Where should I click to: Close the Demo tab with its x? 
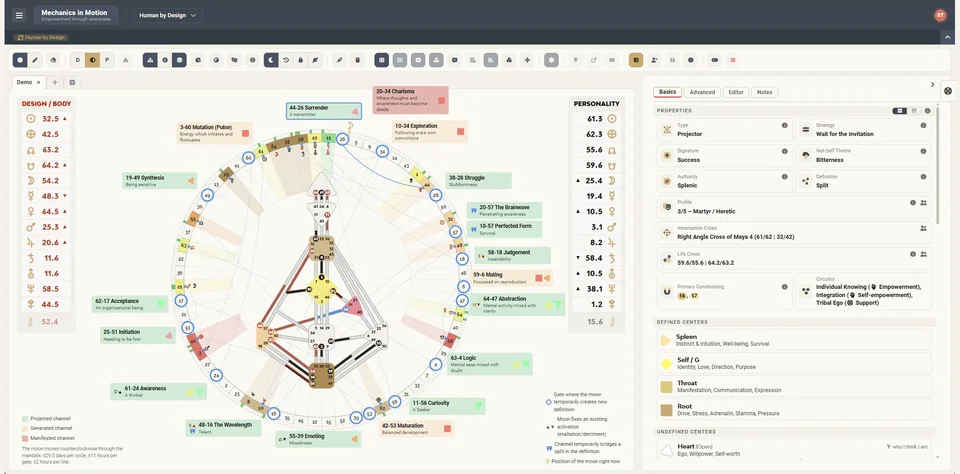click(x=39, y=82)
